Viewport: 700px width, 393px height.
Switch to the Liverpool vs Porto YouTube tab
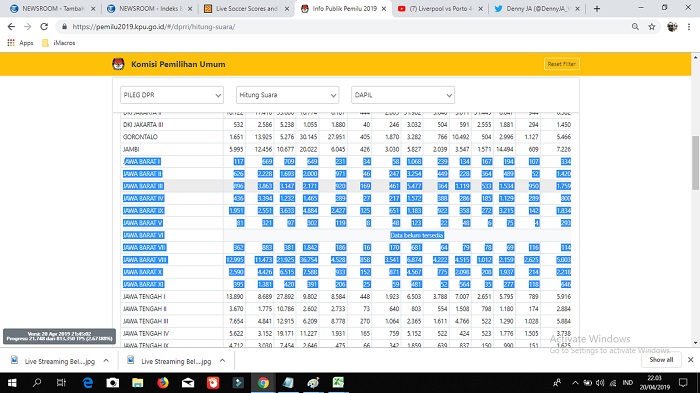click(x=440, y=8)
